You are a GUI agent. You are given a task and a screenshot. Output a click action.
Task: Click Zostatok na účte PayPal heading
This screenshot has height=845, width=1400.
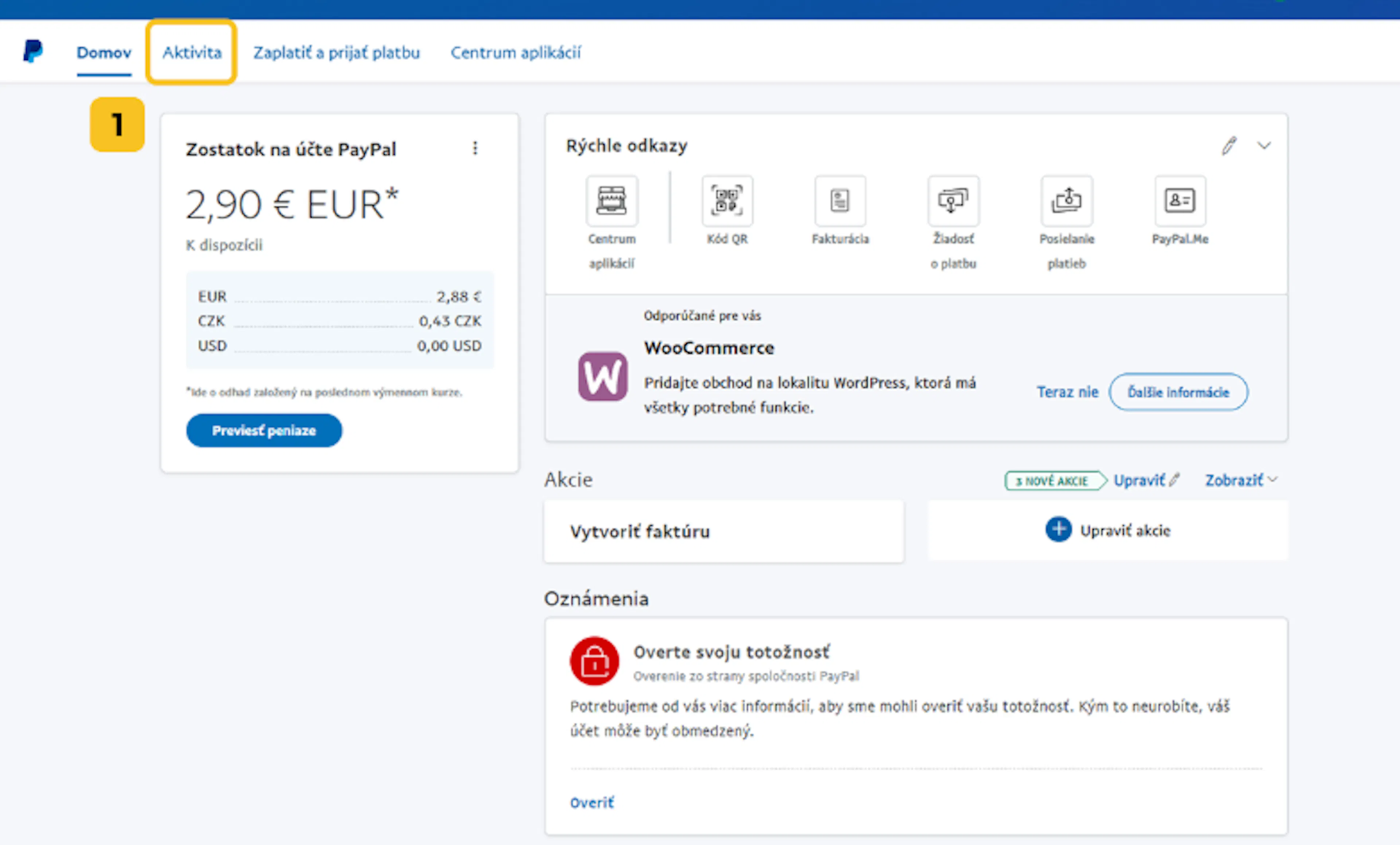[291, 149]
